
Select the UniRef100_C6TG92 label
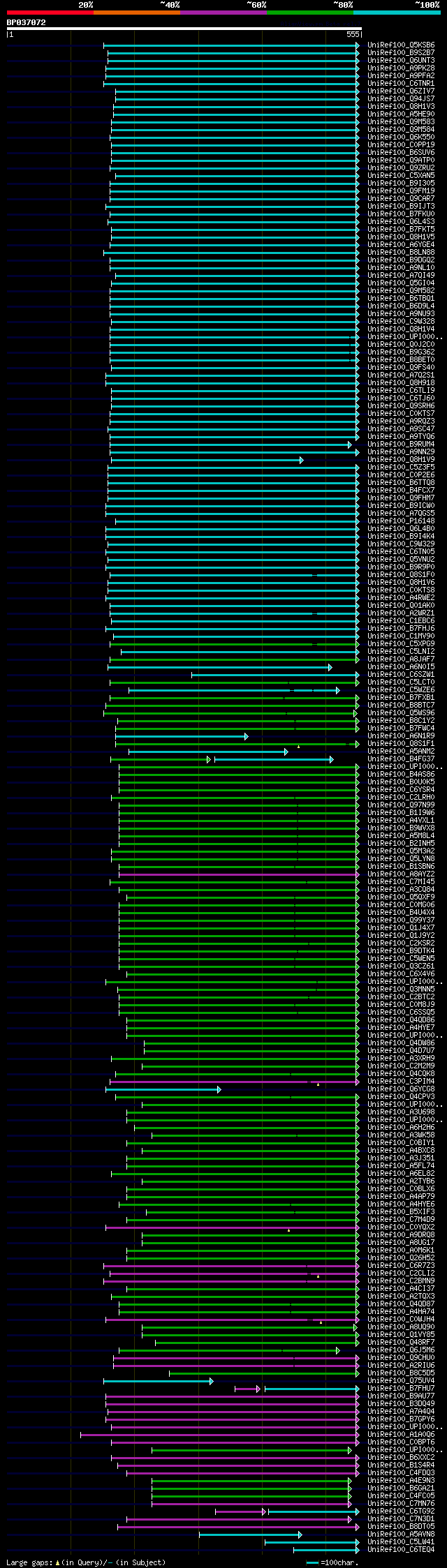[401, 1511]
